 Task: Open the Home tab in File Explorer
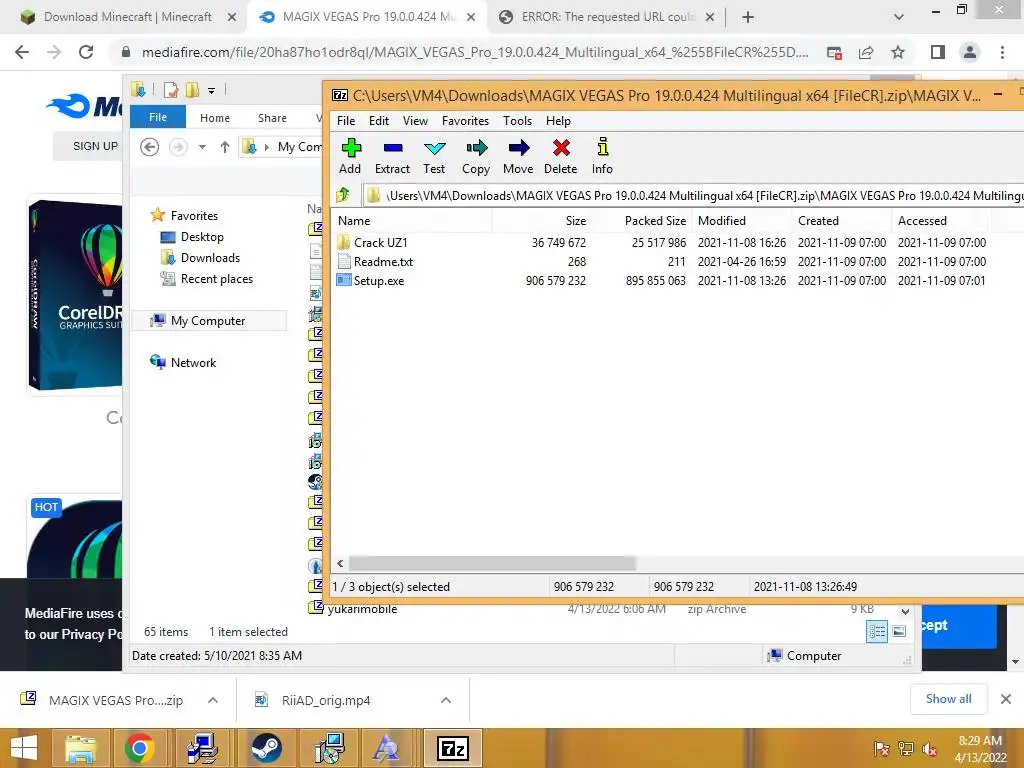215,118
